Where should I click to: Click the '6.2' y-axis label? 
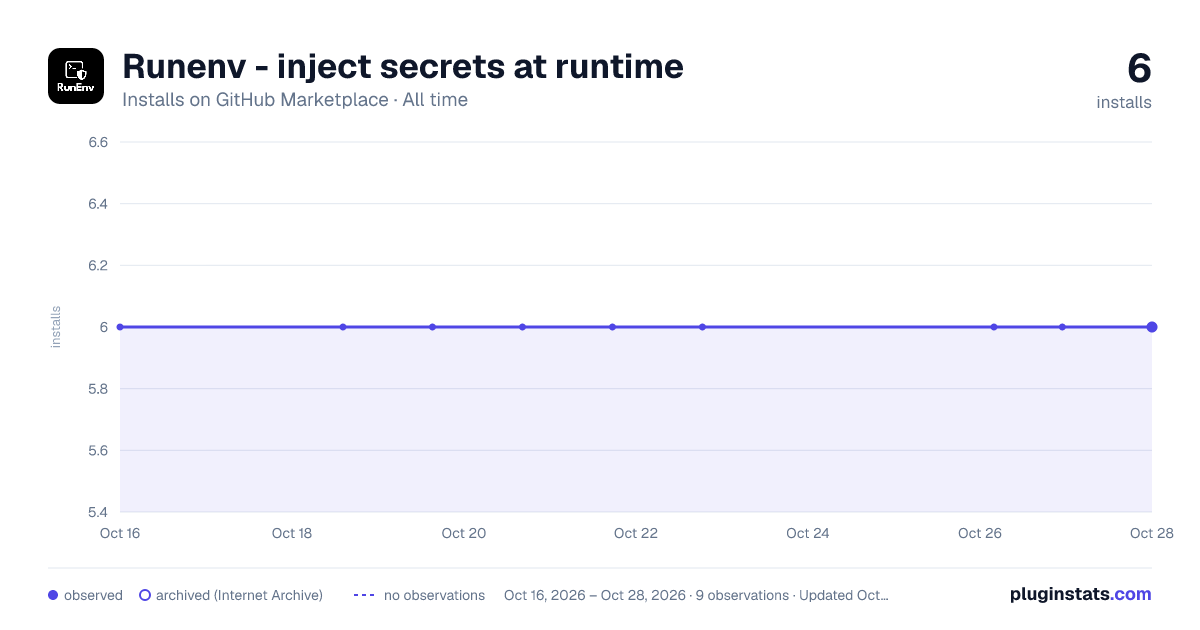point(98,266)
